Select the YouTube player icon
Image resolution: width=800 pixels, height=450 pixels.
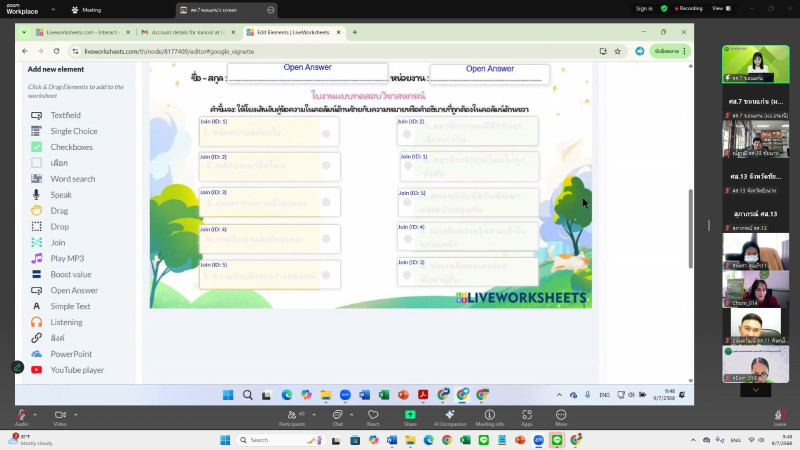click(x=36, y=370)
